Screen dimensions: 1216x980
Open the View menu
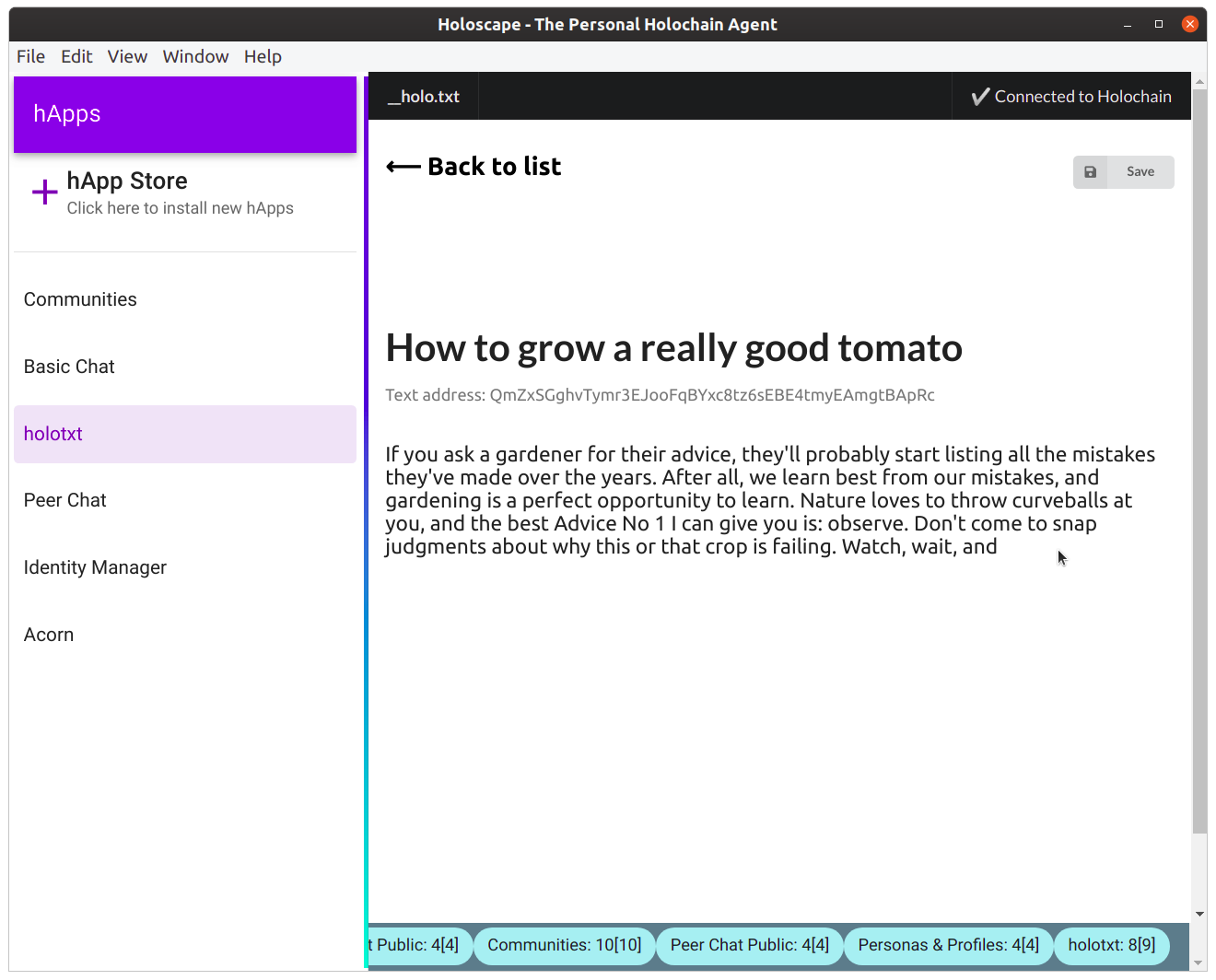[127, 56]
